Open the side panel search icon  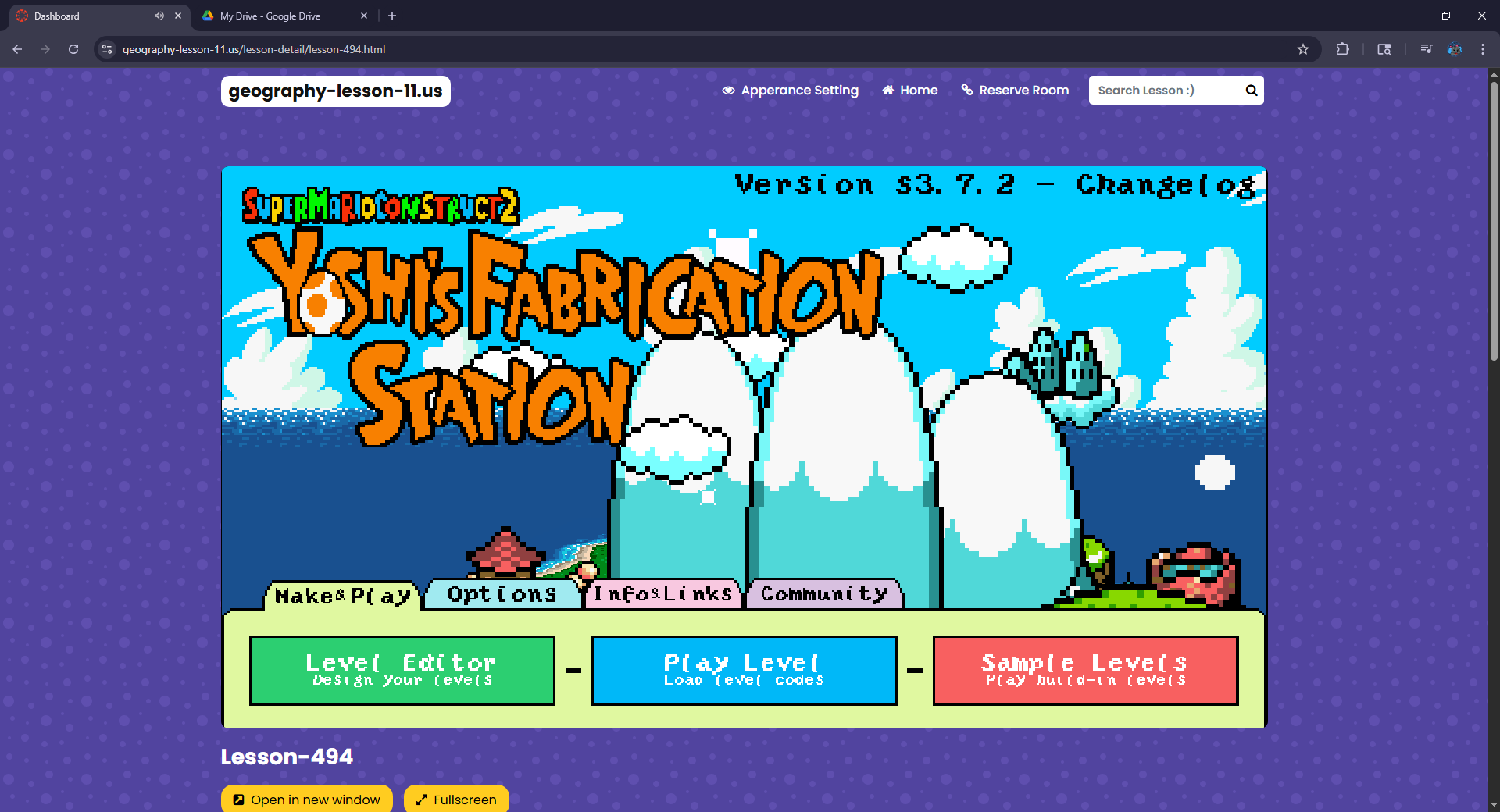click(x=1384, y=49)
